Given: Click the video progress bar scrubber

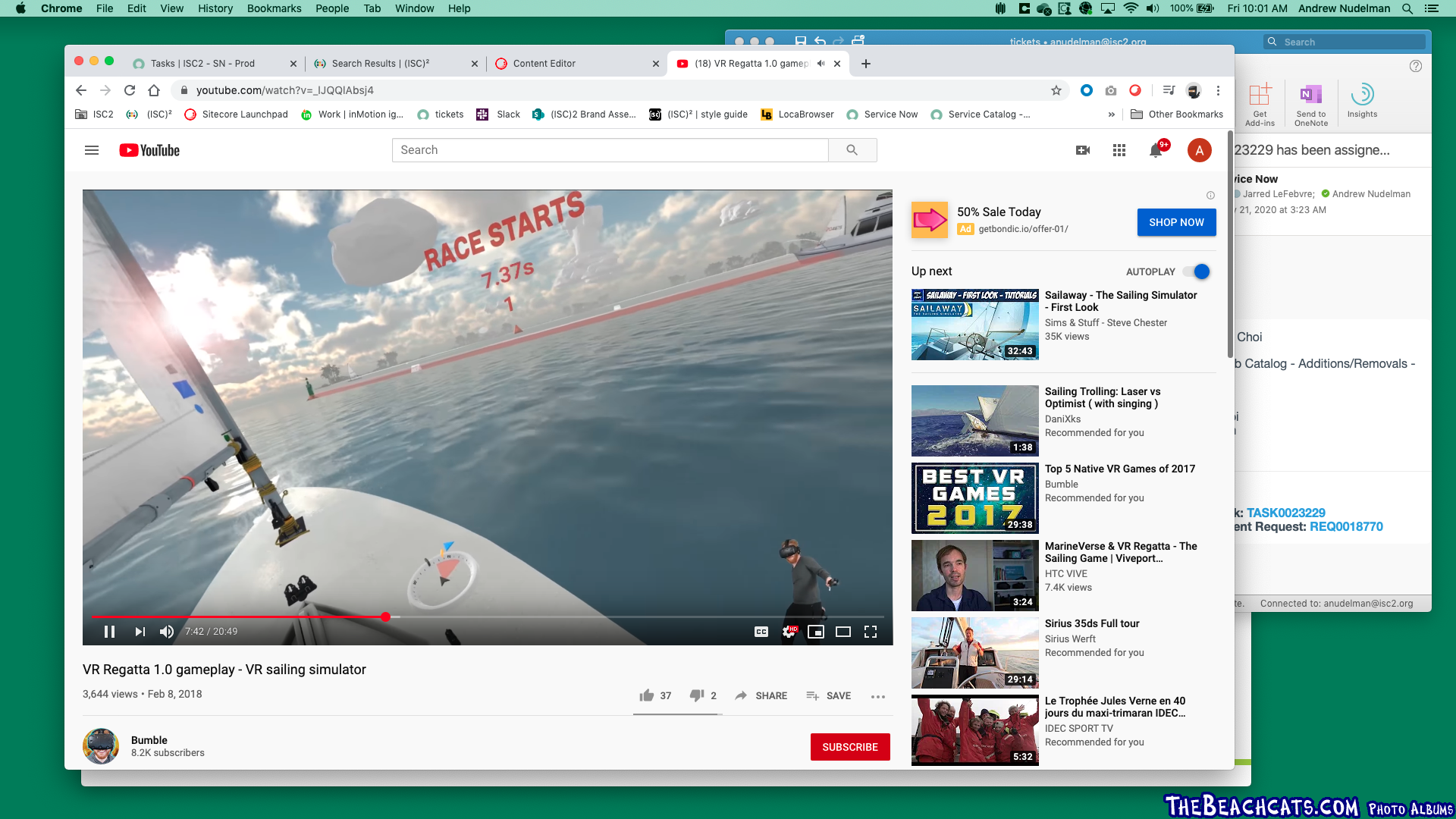Looking at the screenshot, I should [386, 617].
